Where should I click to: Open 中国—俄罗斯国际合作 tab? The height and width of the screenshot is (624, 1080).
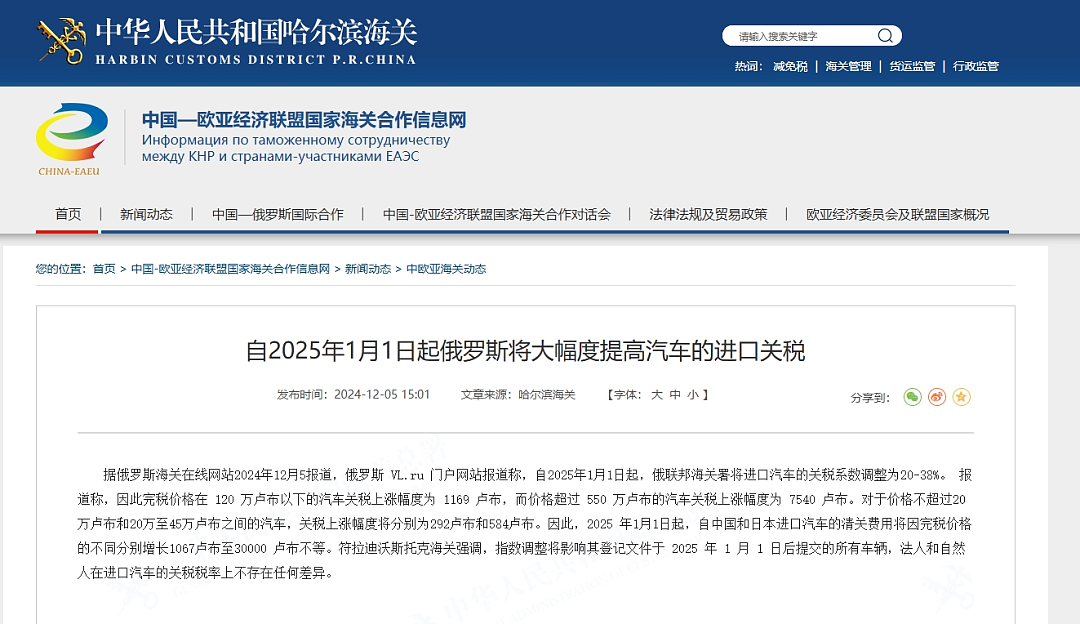tap(278, 214)
